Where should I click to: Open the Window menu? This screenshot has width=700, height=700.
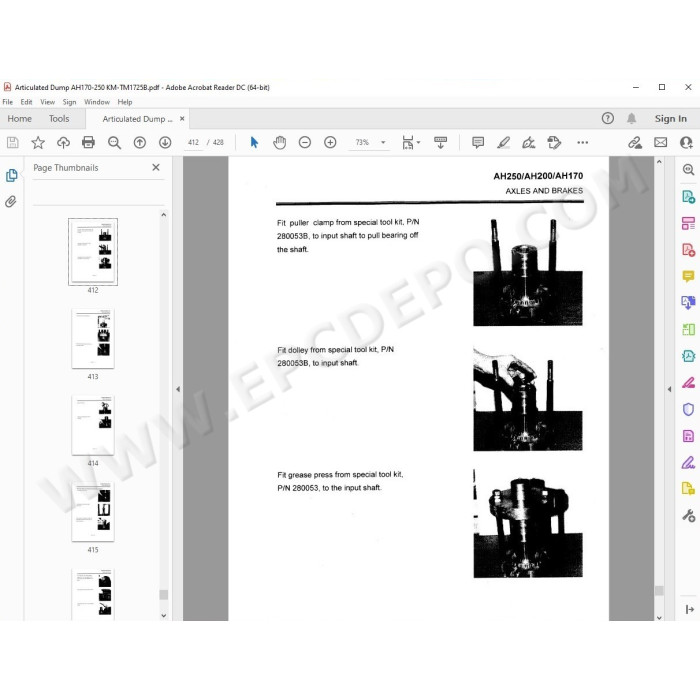pos(97,102)
